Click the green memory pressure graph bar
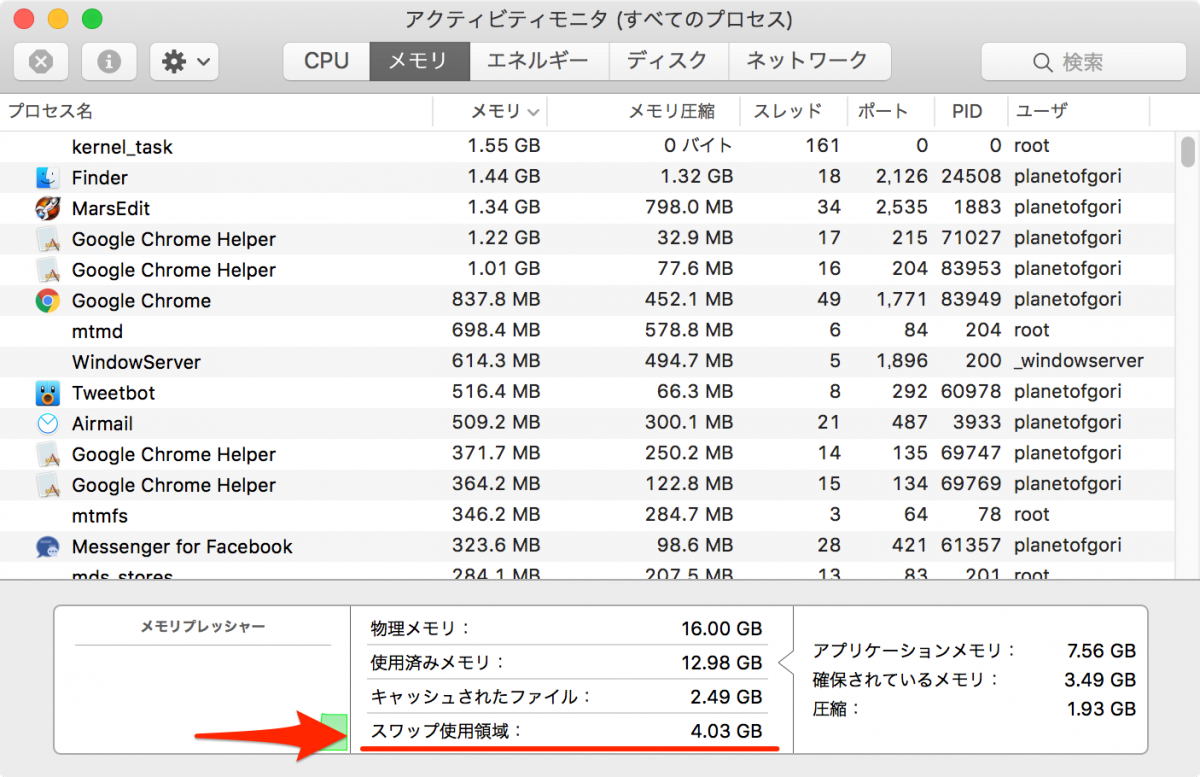Image resolution: width=1200 pixels, height=777 pixels. pos(335,732)
